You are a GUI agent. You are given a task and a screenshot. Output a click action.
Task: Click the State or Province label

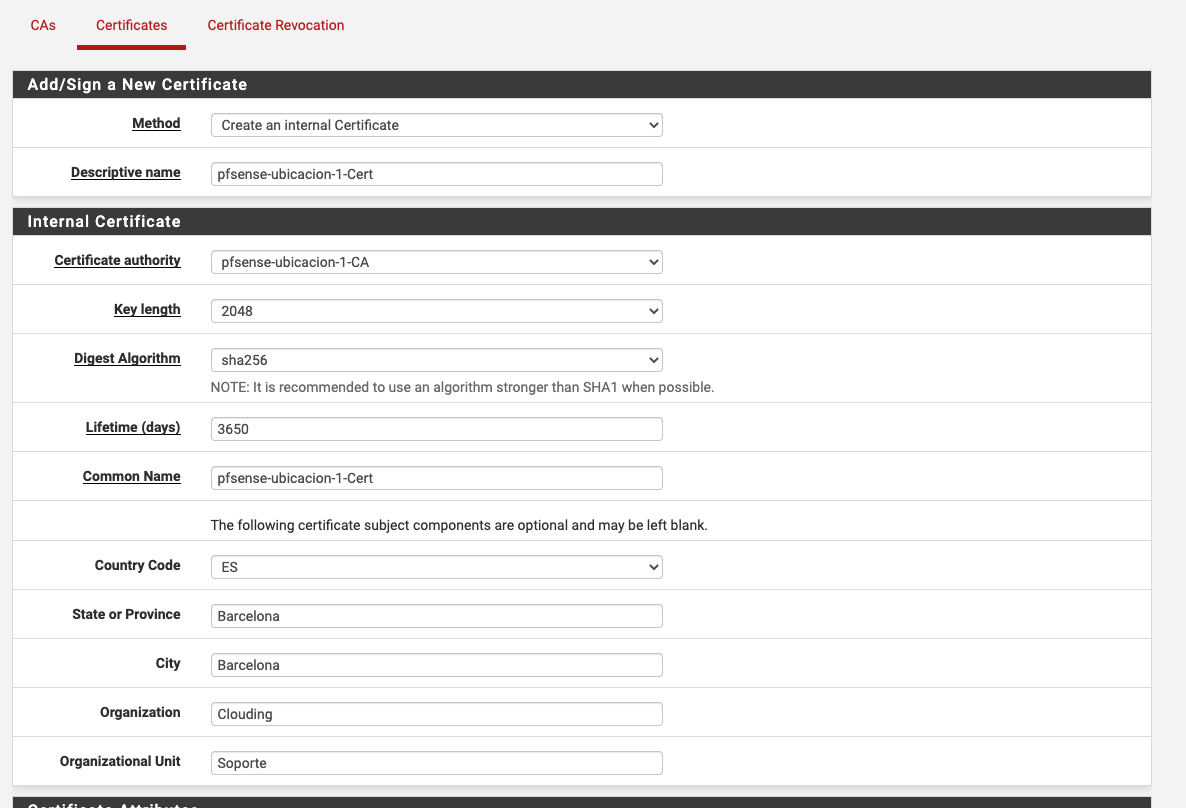click(126, 614)
